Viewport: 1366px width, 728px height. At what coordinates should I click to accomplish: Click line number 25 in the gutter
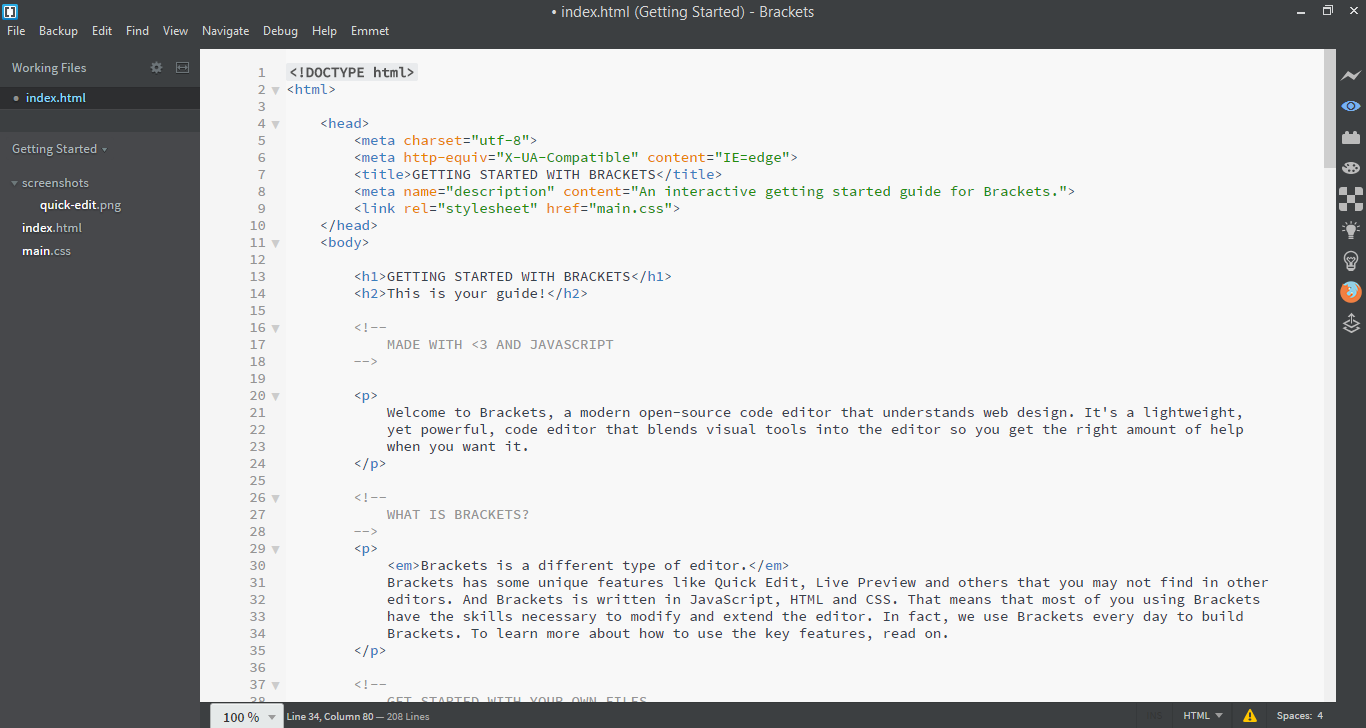257,481
